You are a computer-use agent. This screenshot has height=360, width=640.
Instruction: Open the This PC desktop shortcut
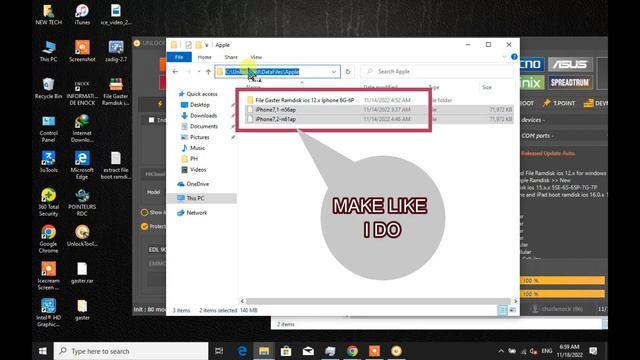pos(49,51)
